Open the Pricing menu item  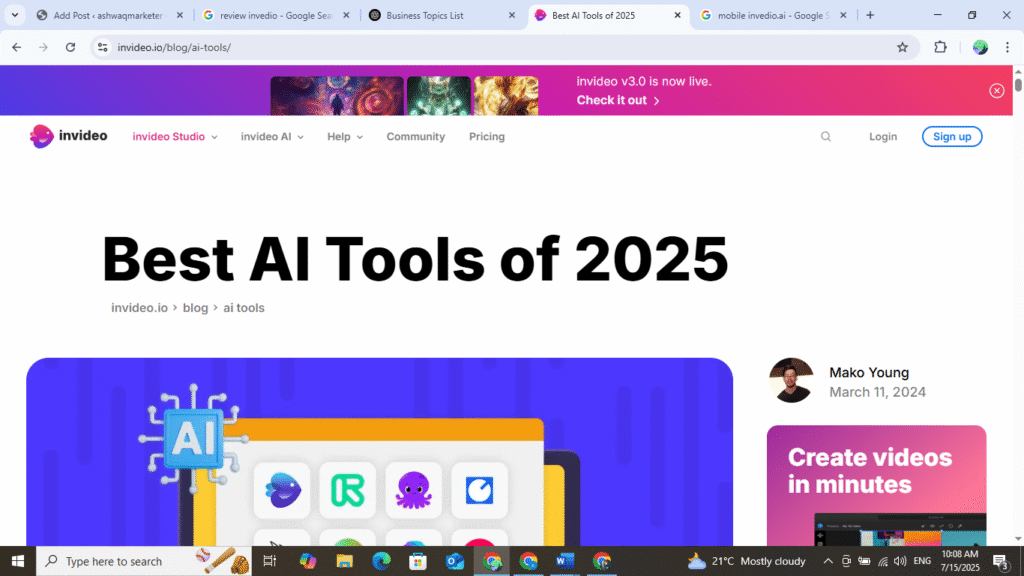tap(487, 137)
